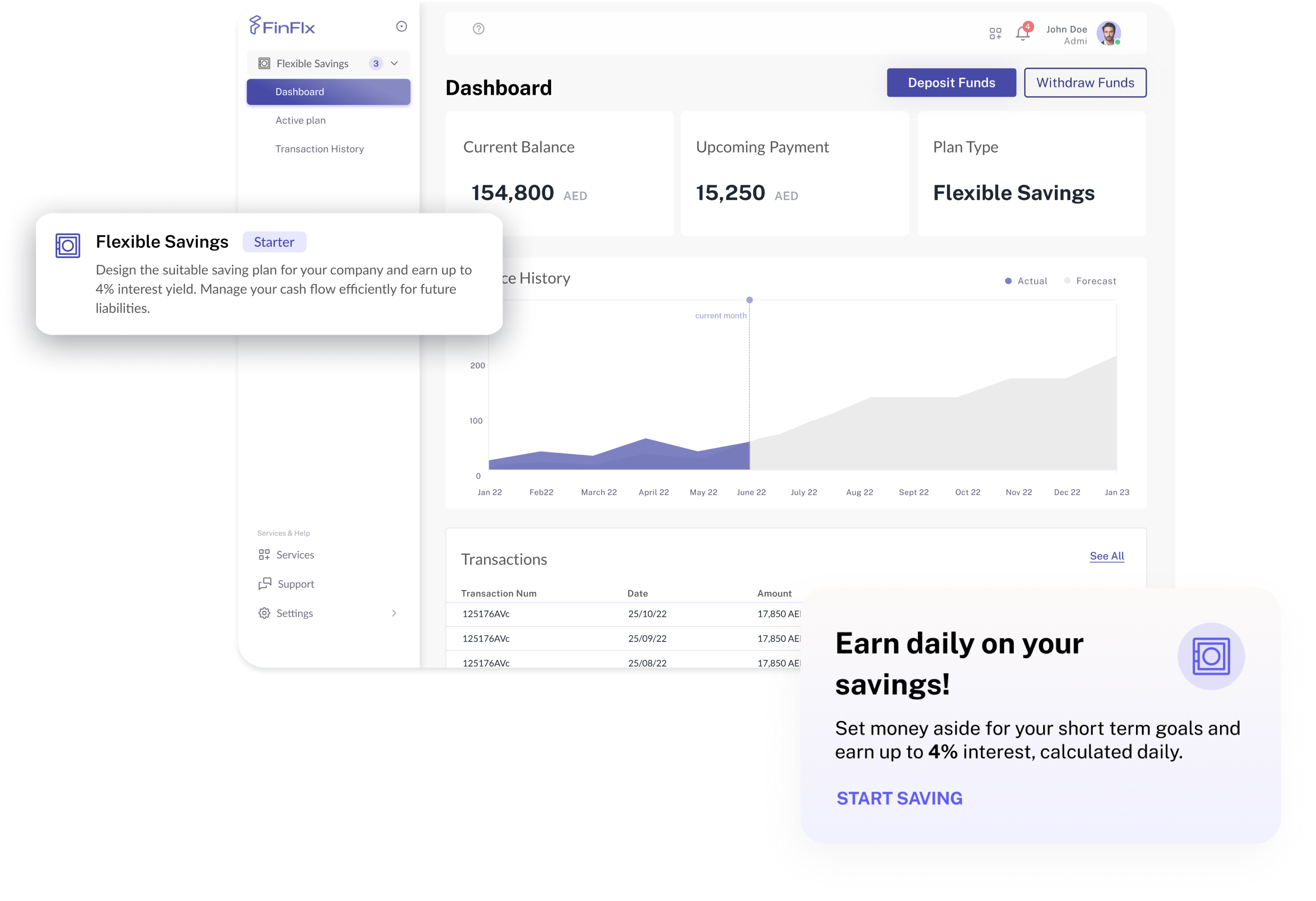Image resolution: width=1316 pixels, height=901 pixels.
Task: Click the Withdraw Funds button
Action: point(1085,82)
